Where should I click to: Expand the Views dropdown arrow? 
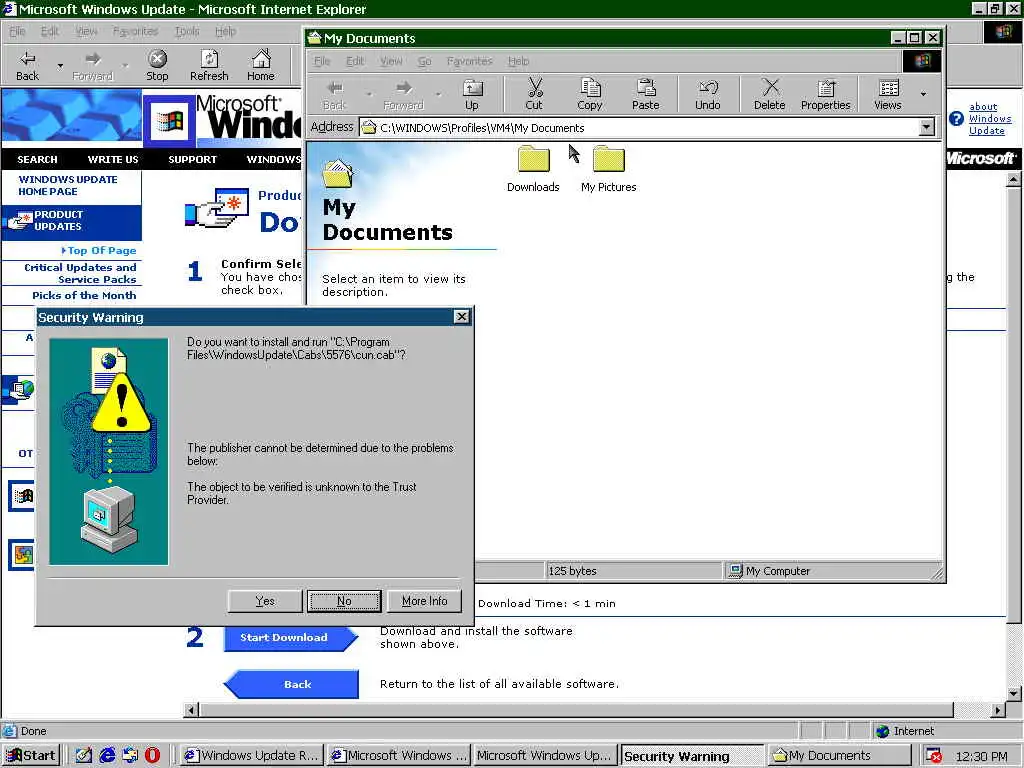point(923,94)
